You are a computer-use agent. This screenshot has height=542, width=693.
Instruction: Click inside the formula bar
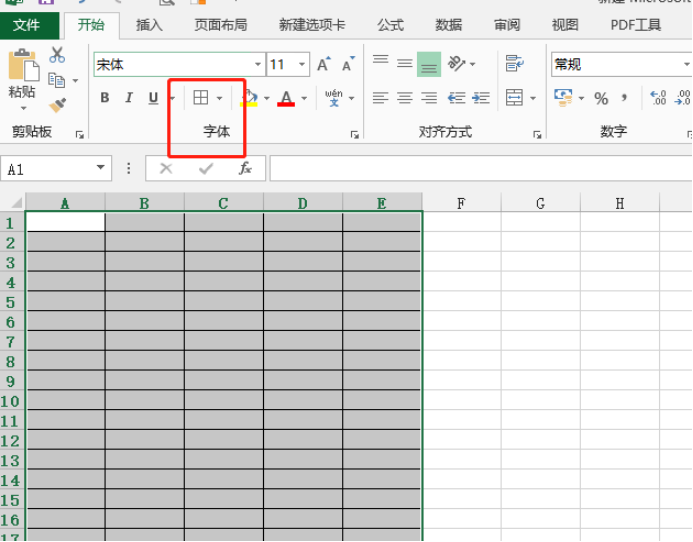pyautogui.click(x=481, y=168)
